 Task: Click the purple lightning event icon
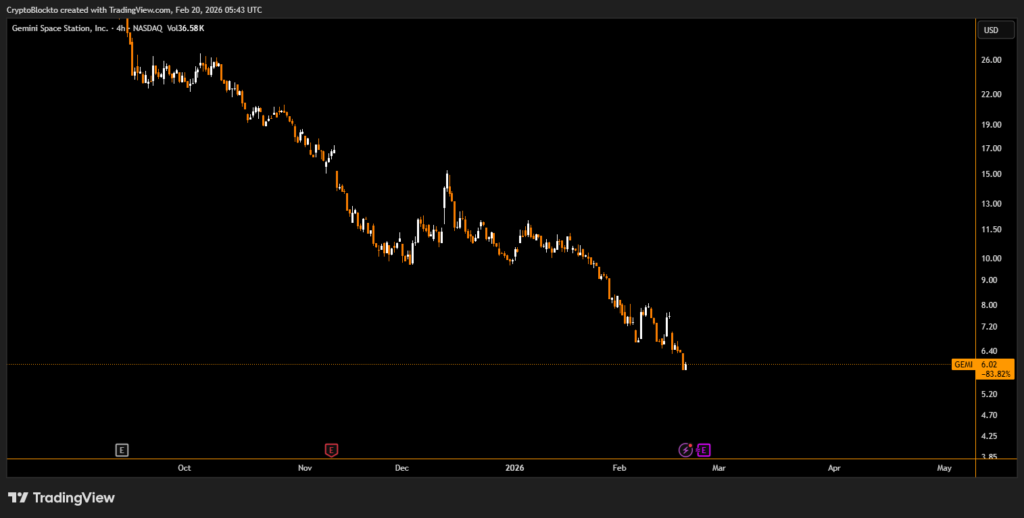pyautogui.click(x=686, y=450)
